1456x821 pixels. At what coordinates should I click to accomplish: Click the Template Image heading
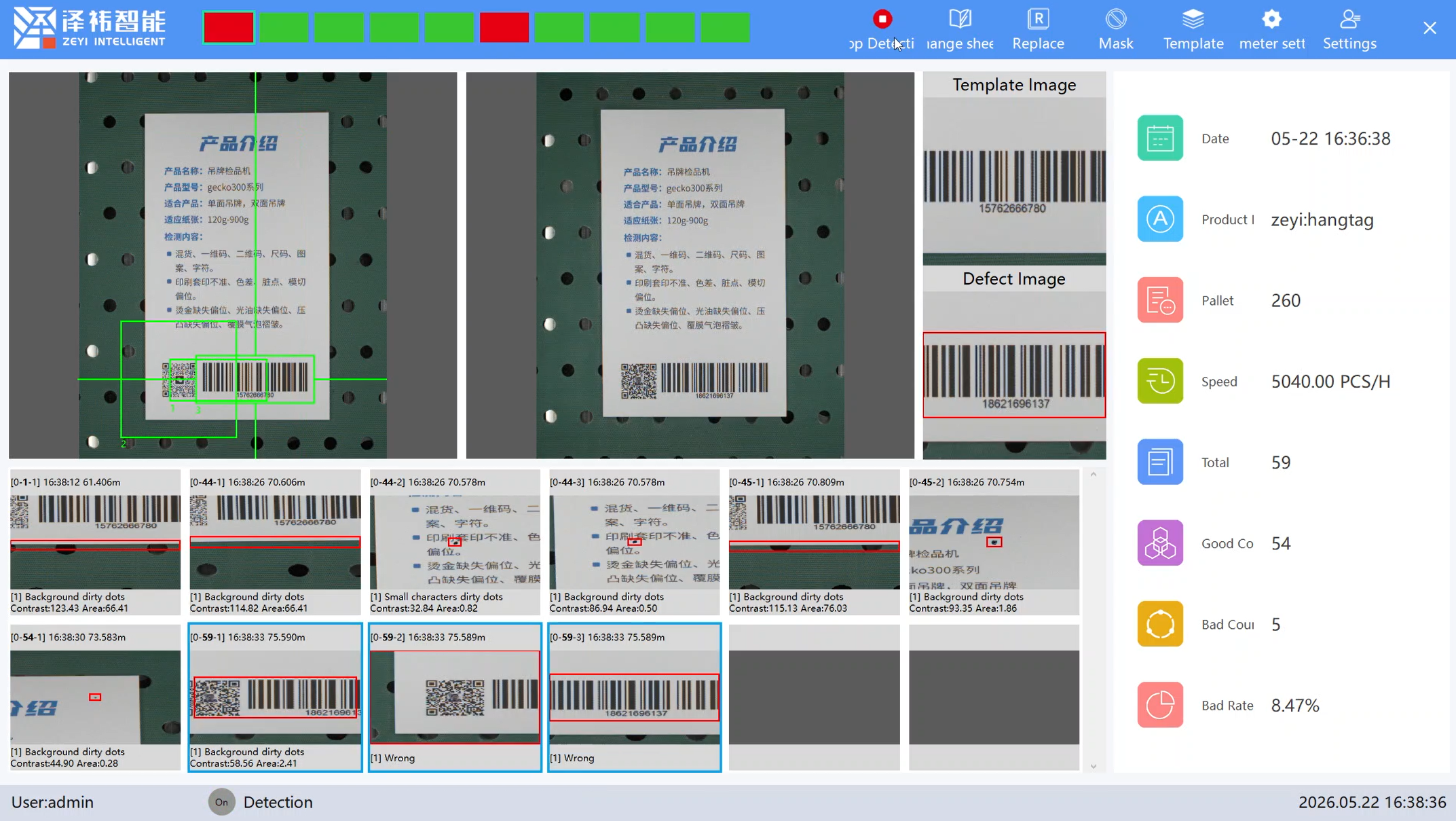(1014, 85)
